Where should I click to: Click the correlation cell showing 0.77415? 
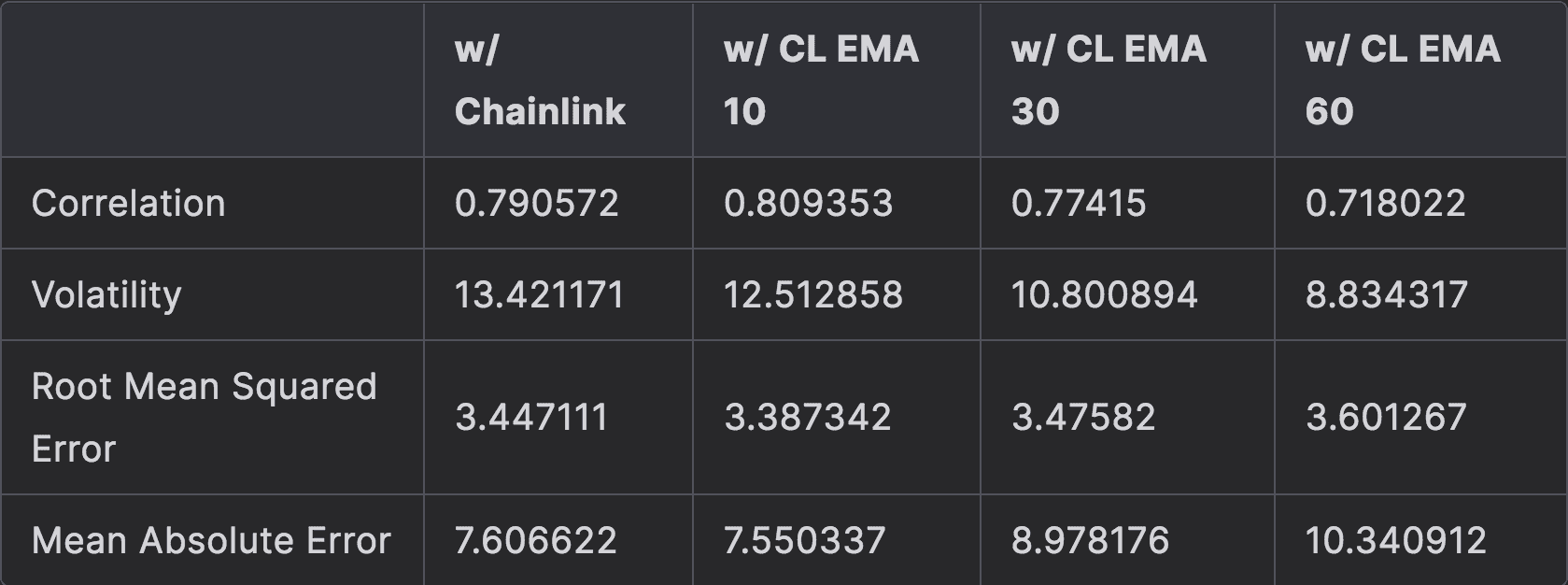1079,204
